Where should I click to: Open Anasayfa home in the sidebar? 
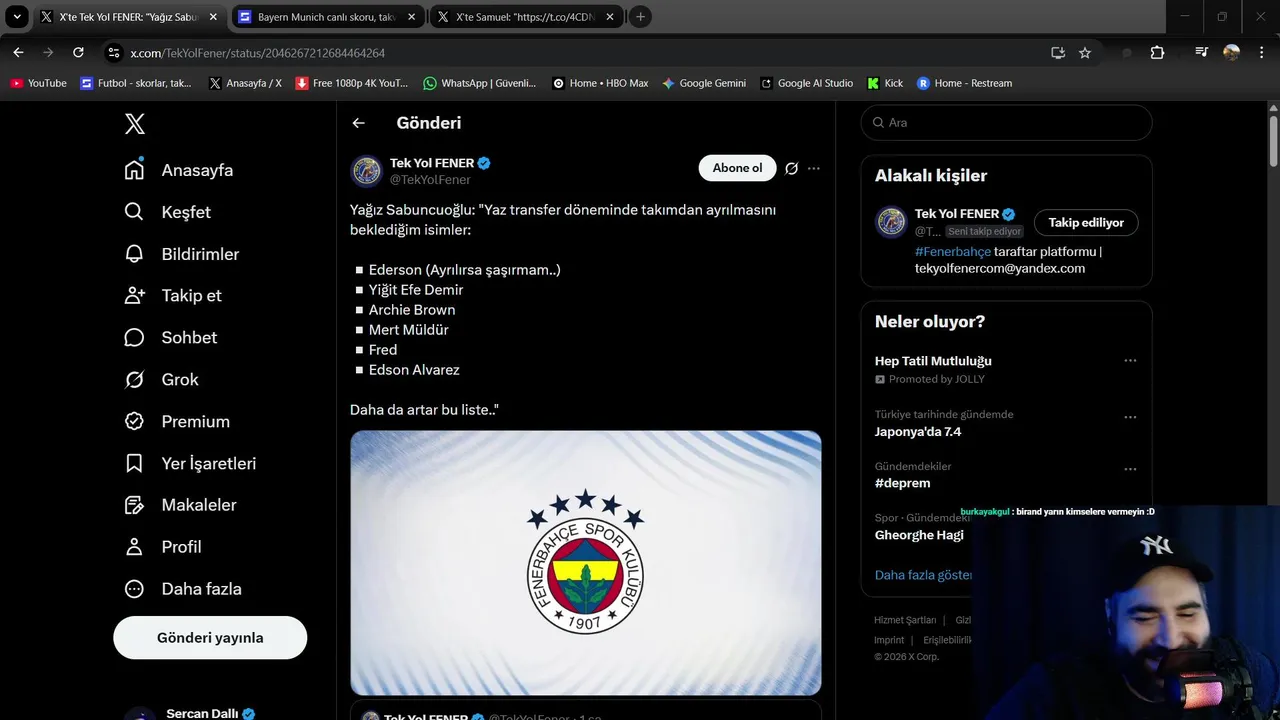(179, 170)
